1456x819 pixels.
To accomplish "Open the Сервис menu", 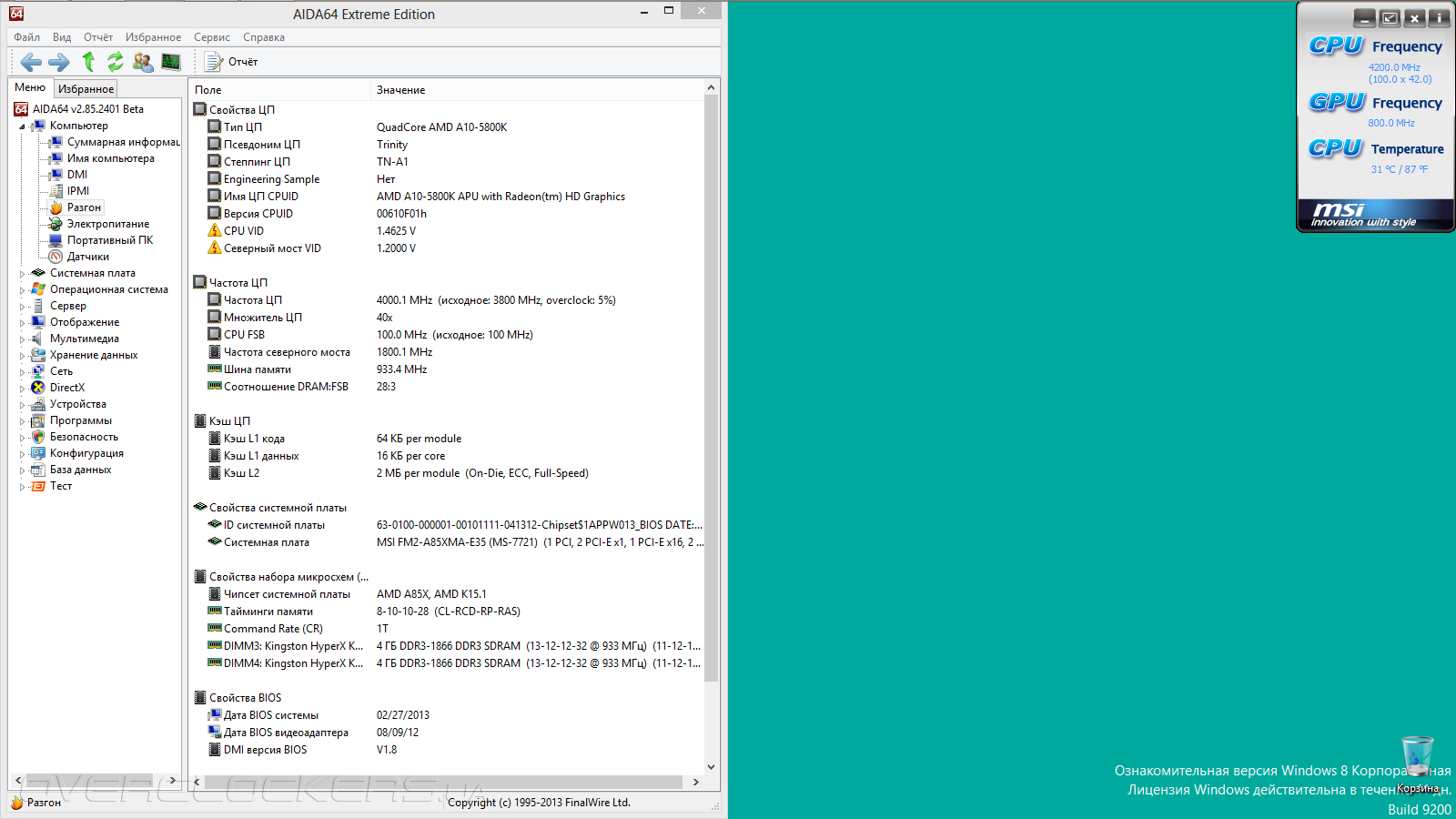I will pyautogui.click(x=212, y=37).
